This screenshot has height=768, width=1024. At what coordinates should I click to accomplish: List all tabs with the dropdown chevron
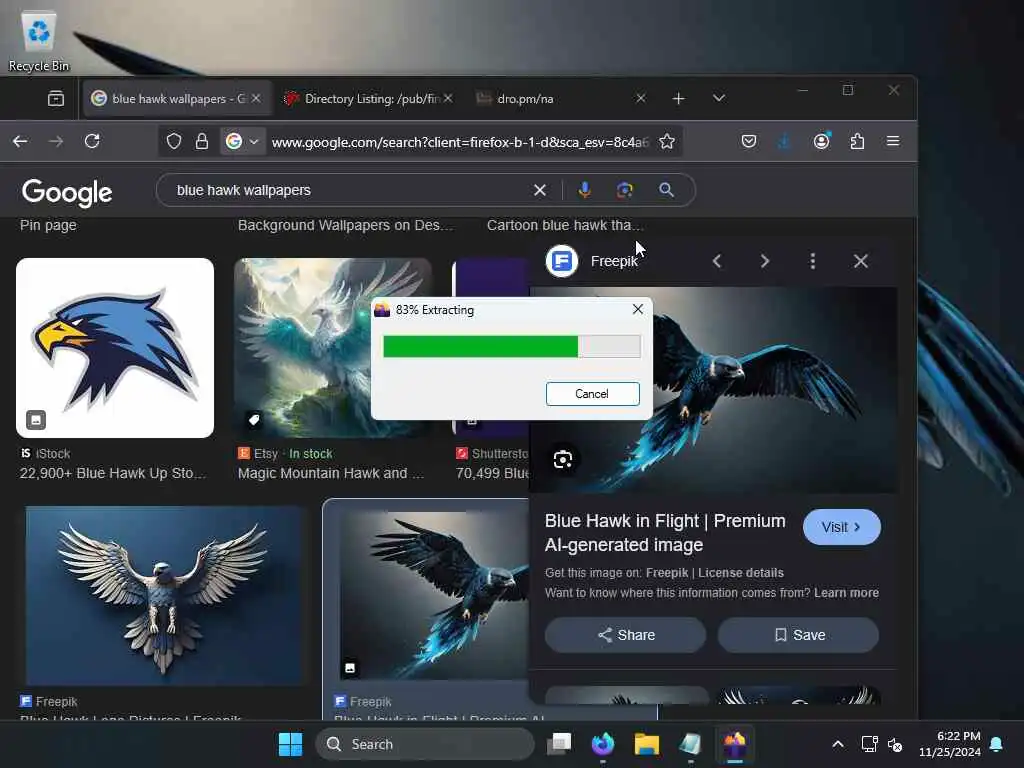719,98
